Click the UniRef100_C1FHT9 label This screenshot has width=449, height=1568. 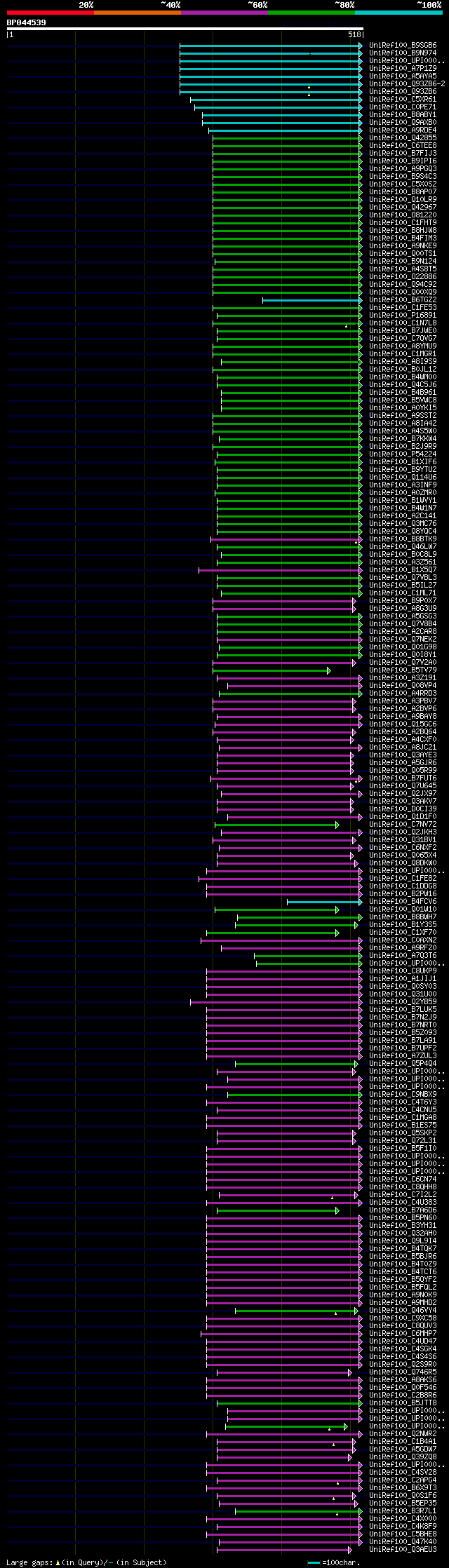[403, 223]
